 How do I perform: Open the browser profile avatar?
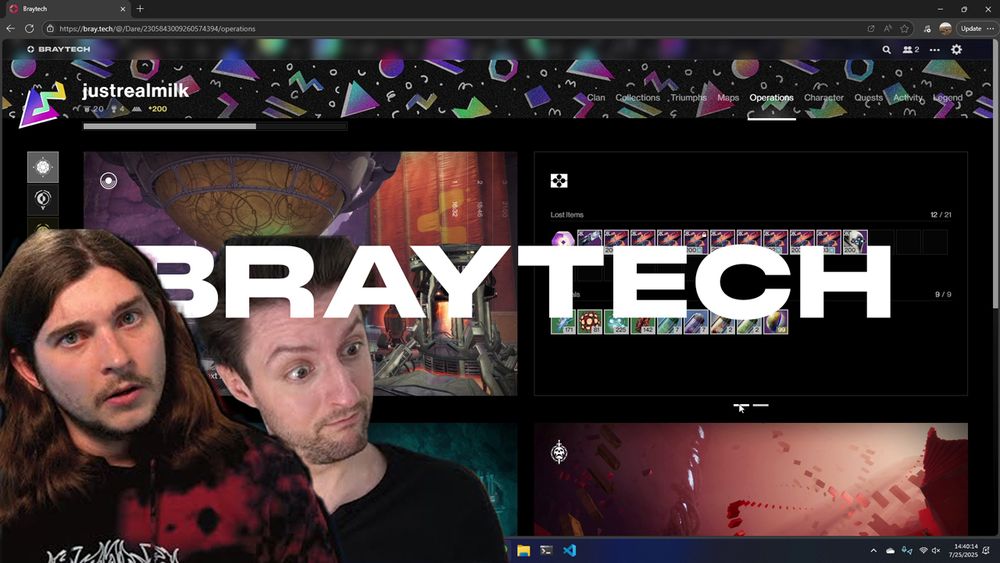[x=945, y=29]
